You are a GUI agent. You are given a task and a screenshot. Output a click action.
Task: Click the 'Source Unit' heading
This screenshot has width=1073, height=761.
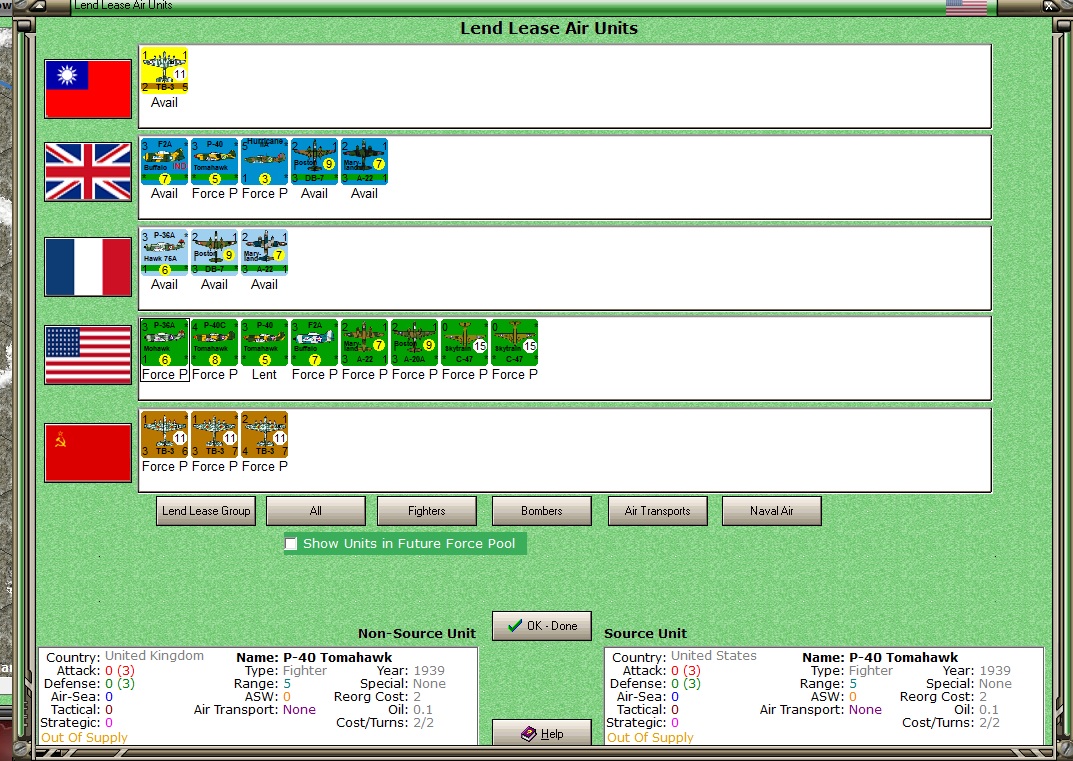pyautogui.click(x=645, y=634)
